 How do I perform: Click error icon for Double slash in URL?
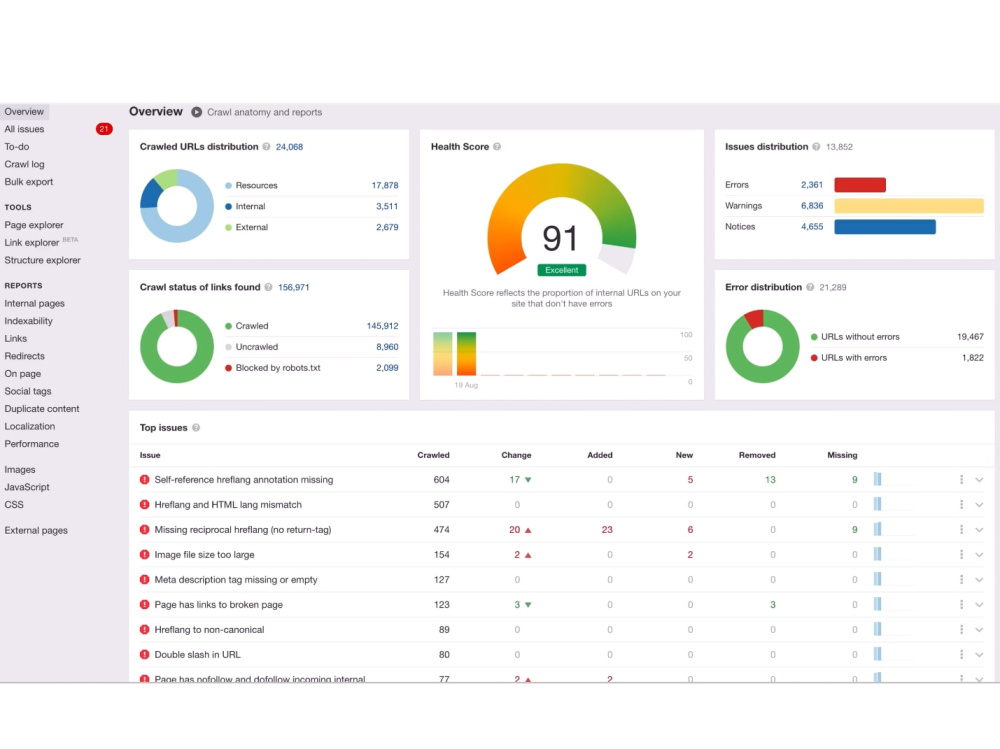[x=145, y=655]
